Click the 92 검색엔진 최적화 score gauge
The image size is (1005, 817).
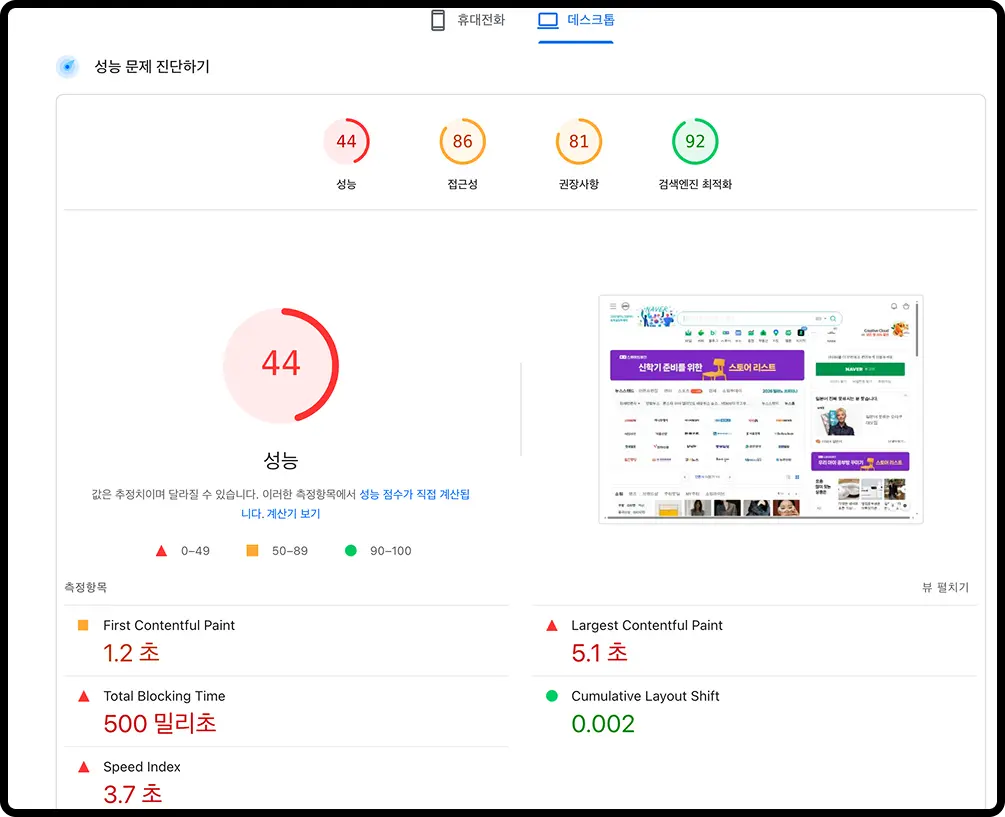(x=695, y=141)
